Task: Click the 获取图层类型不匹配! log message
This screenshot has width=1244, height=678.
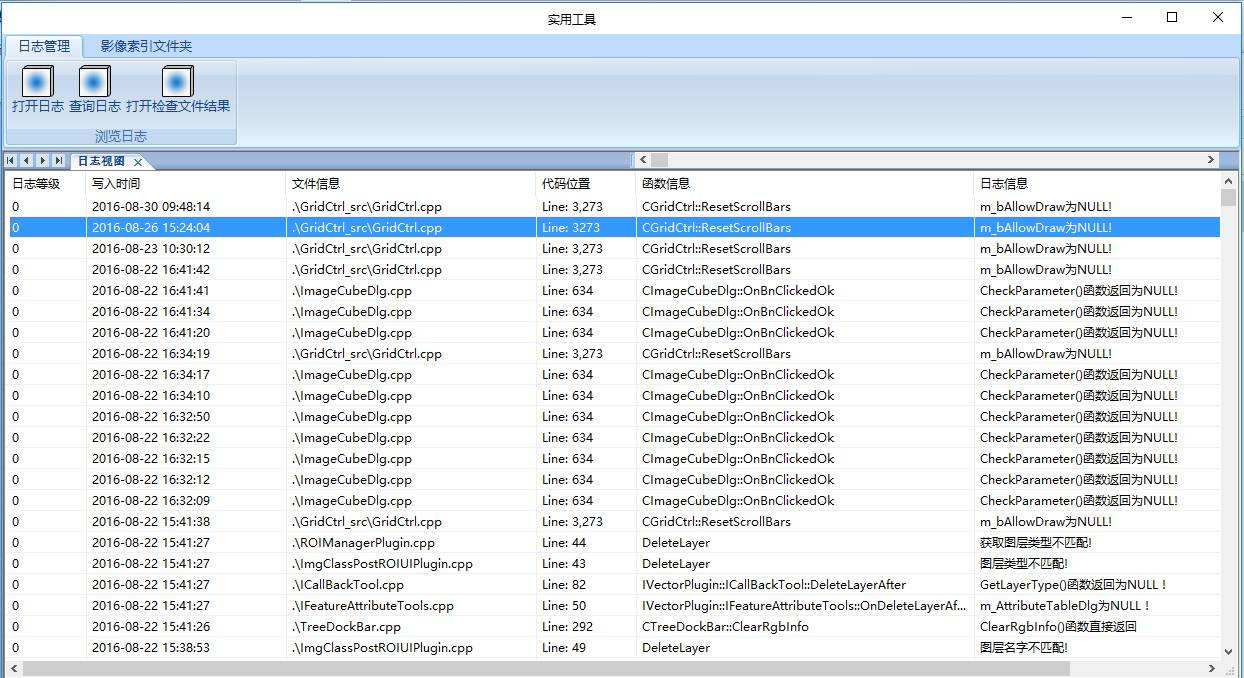Action: coord(1035,543)
